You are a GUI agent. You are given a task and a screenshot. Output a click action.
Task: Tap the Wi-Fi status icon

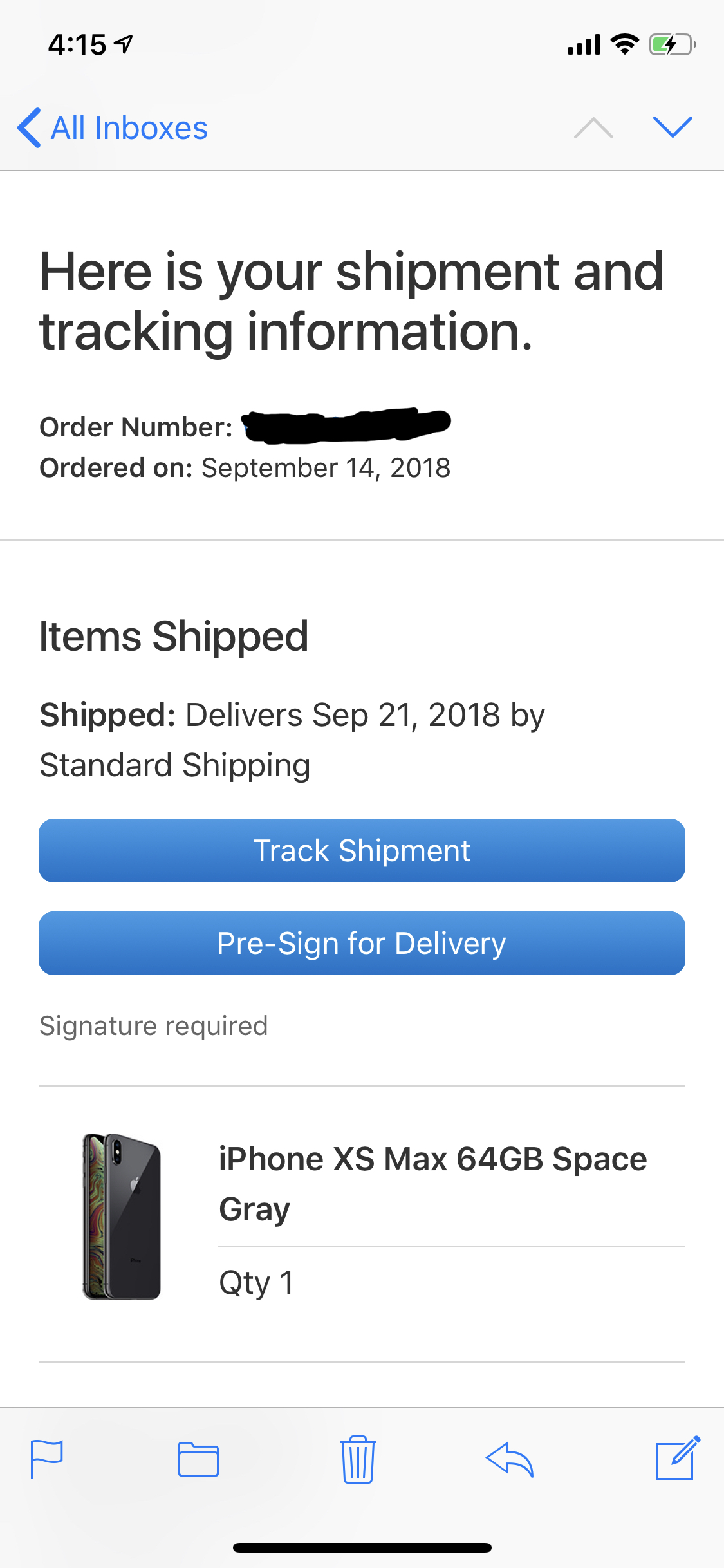[624, 44]
